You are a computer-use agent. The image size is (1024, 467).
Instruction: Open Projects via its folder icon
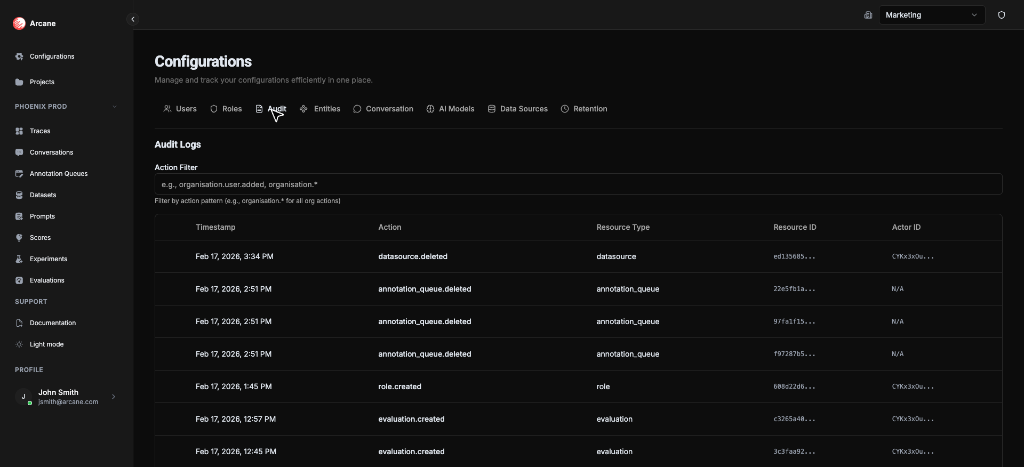pyautogui.click(x=19, y=82)
